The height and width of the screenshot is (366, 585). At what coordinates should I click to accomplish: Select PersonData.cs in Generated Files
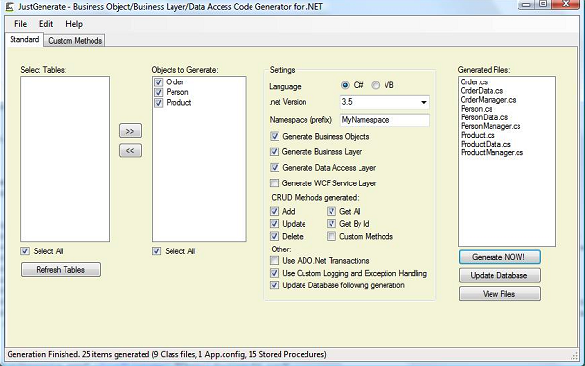coord(484,117)
